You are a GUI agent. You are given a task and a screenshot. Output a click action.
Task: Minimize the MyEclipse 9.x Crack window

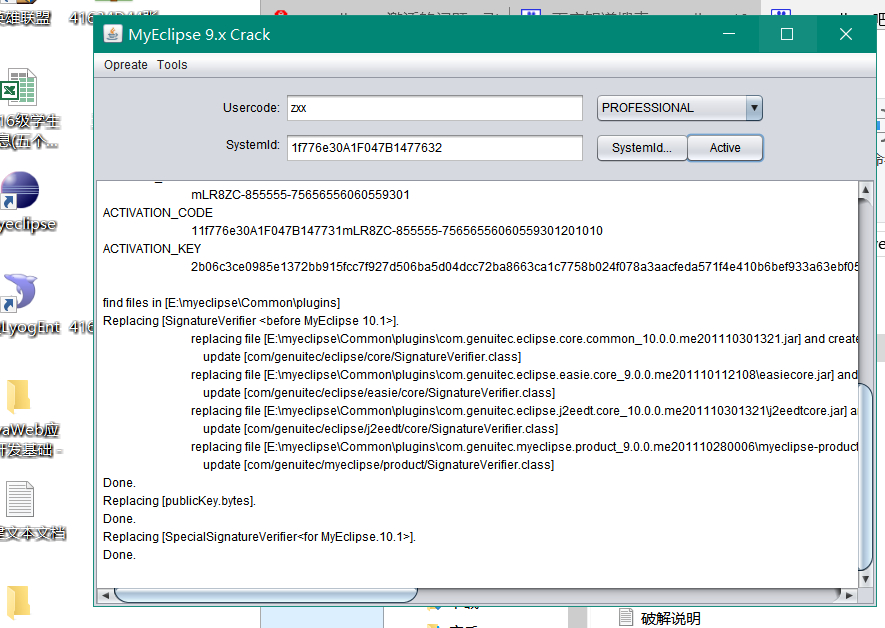(x=729, y=34)
